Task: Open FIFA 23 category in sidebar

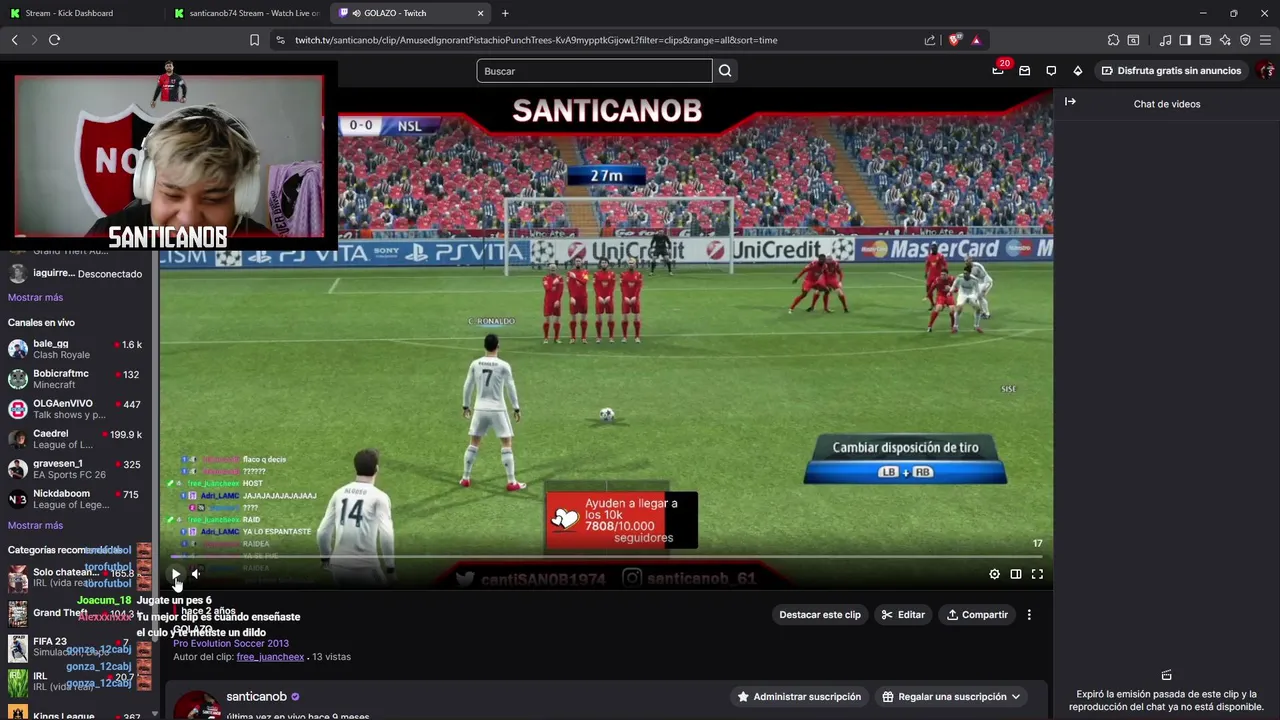Action: click(x=76, y=647)
